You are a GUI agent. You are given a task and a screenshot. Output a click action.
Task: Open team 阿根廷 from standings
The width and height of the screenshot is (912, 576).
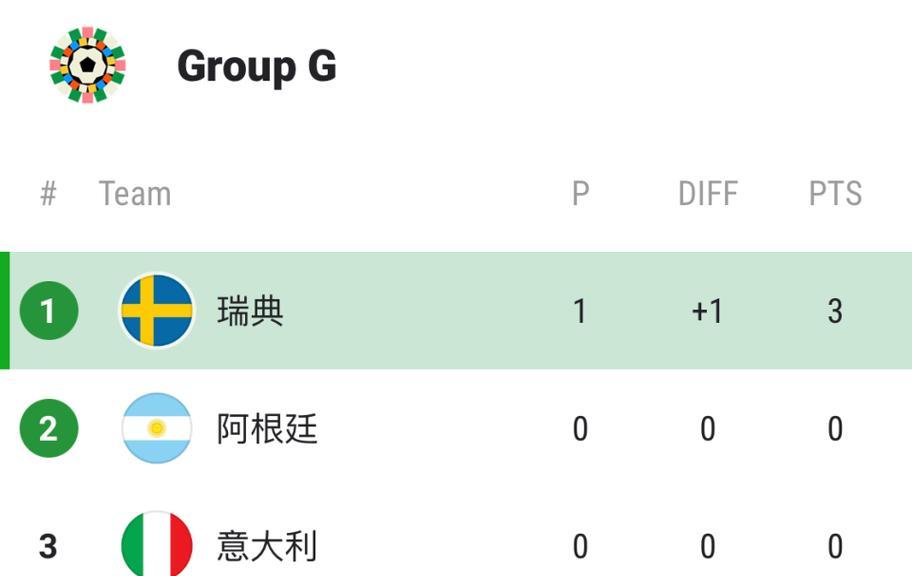[267, 429]
